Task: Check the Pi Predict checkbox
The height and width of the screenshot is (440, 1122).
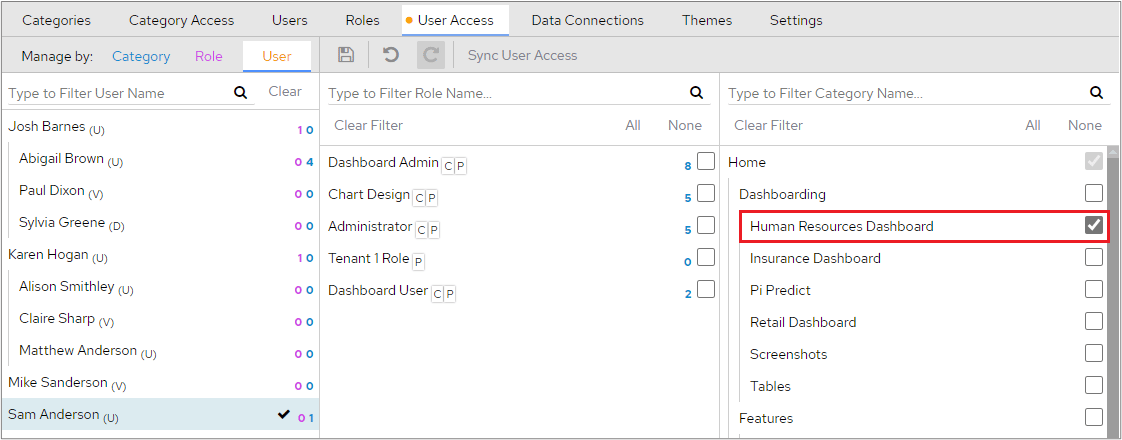Action: (1093, 289)
